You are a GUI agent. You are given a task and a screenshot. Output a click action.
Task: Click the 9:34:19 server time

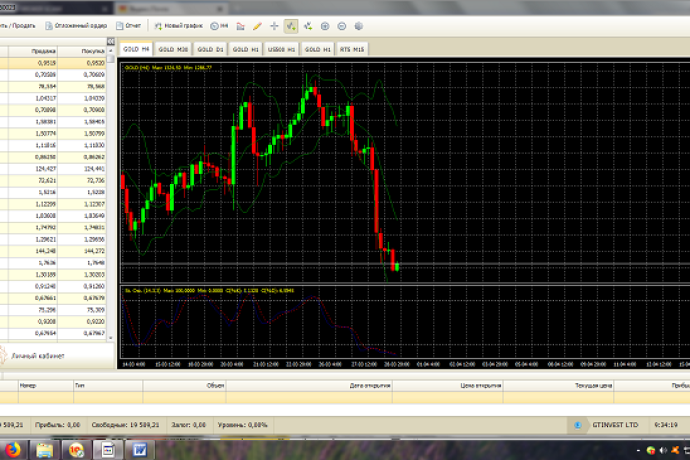pos(666,425)
